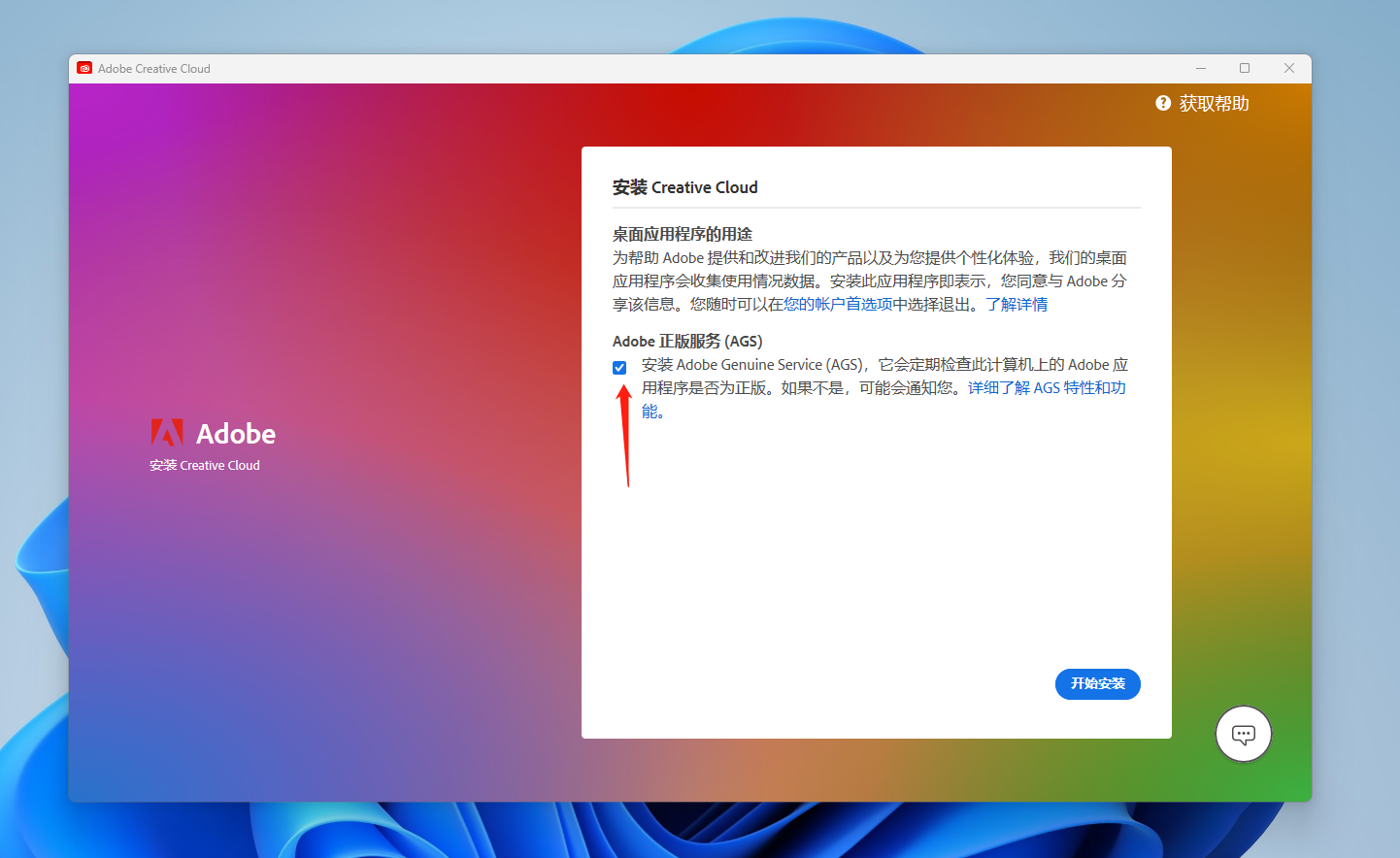Click the 安装 Creative Cloud text under Adobe logo
The width and height of the screenshot is (1400, 858).
205,466
